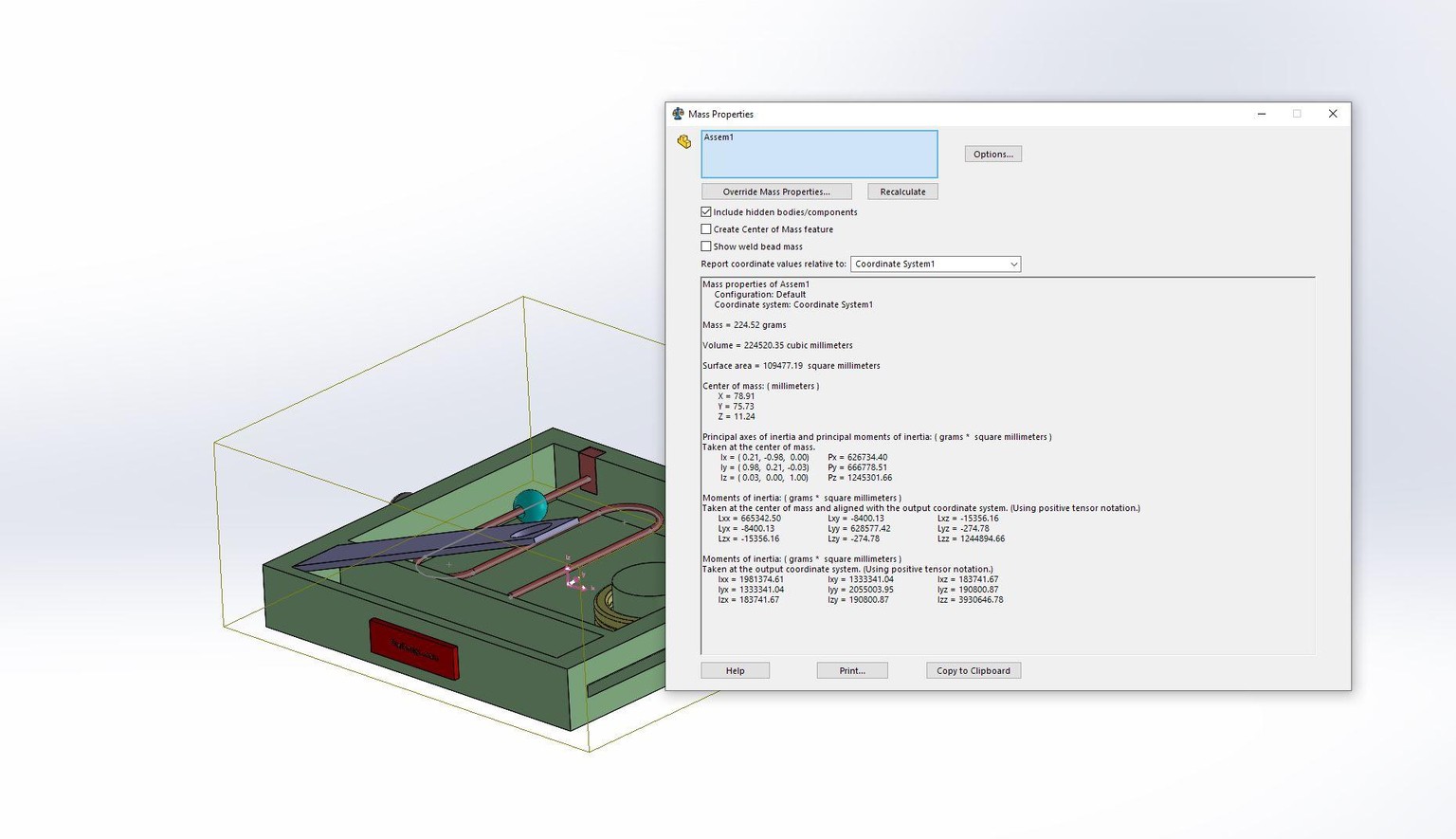Screen dimensions: 1456x839
Task: Click Override Mass Properties... button
Action: click(x=776, y=192)
